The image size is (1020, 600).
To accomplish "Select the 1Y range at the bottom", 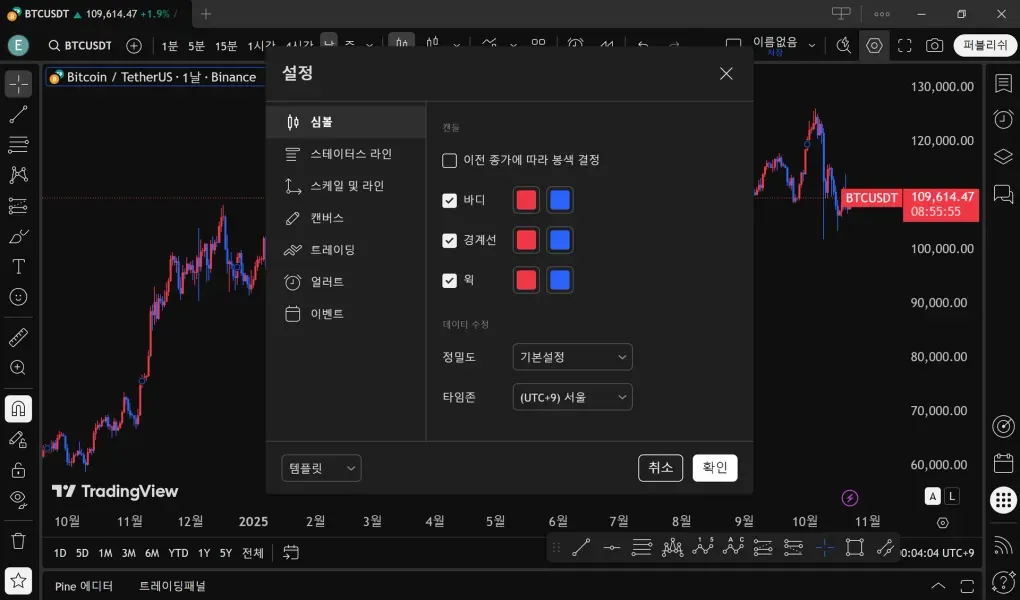I will coord(203,552).
